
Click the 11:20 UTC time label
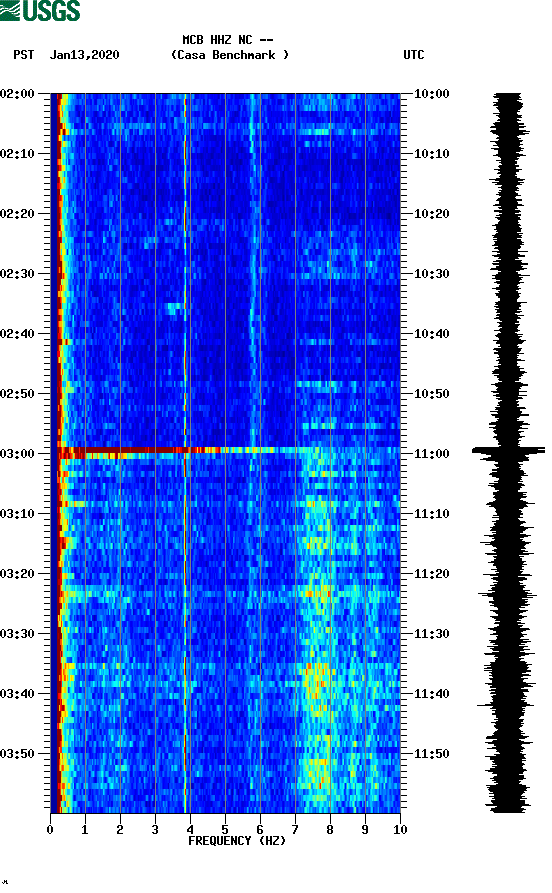click(432, 574)
